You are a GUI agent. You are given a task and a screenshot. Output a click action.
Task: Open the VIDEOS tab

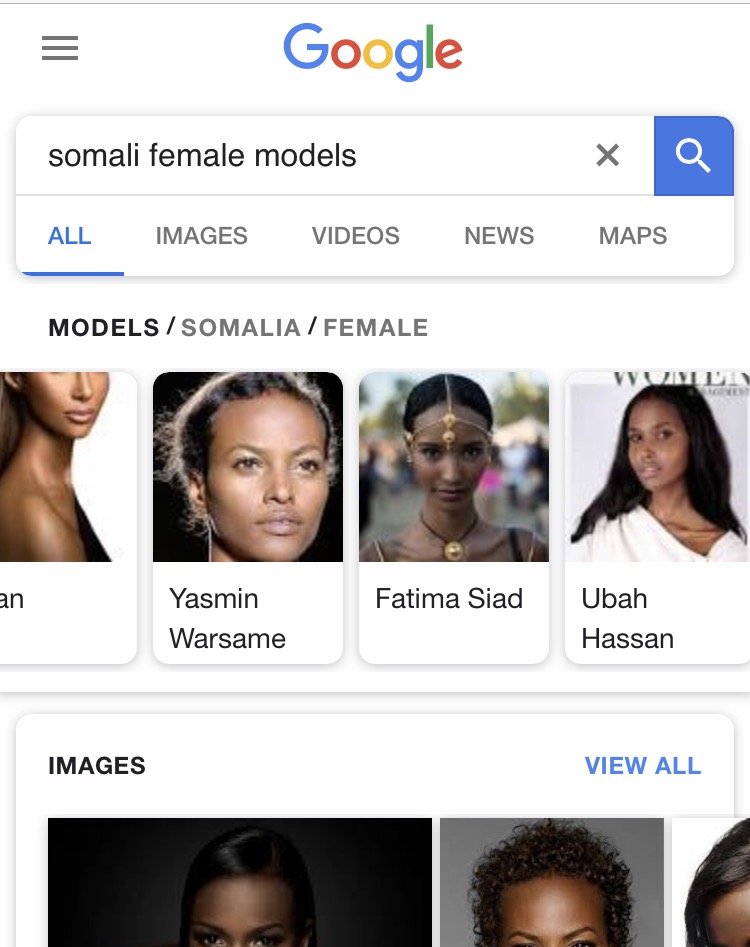355,236
